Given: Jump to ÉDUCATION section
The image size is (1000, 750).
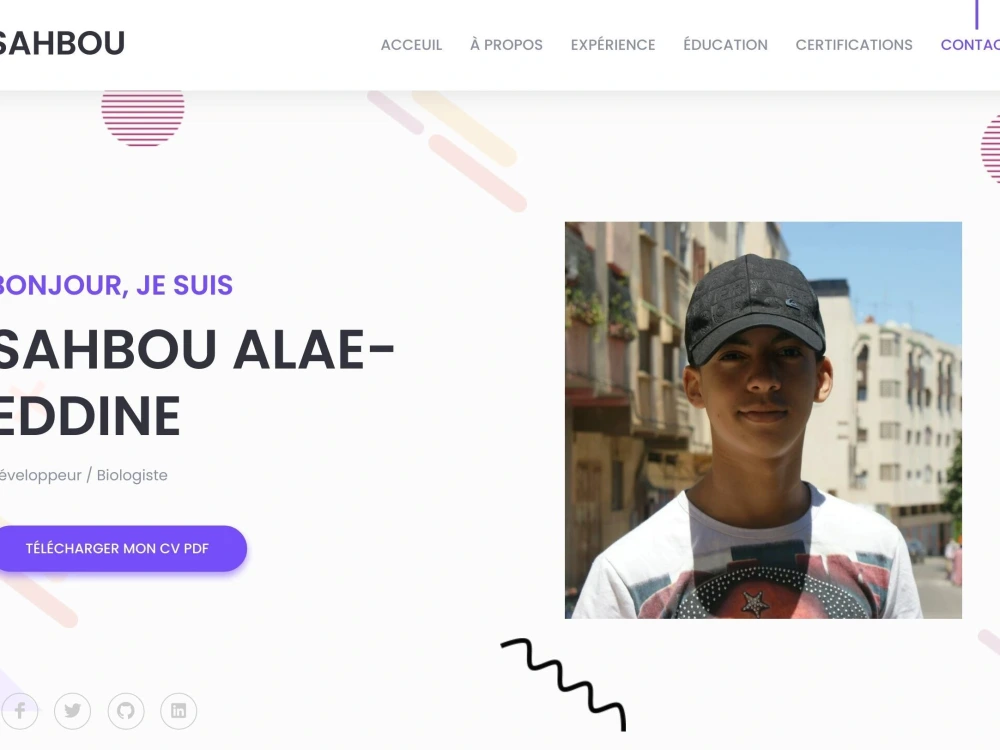Looking at the screenshot, I should click(x=725, y=45).
